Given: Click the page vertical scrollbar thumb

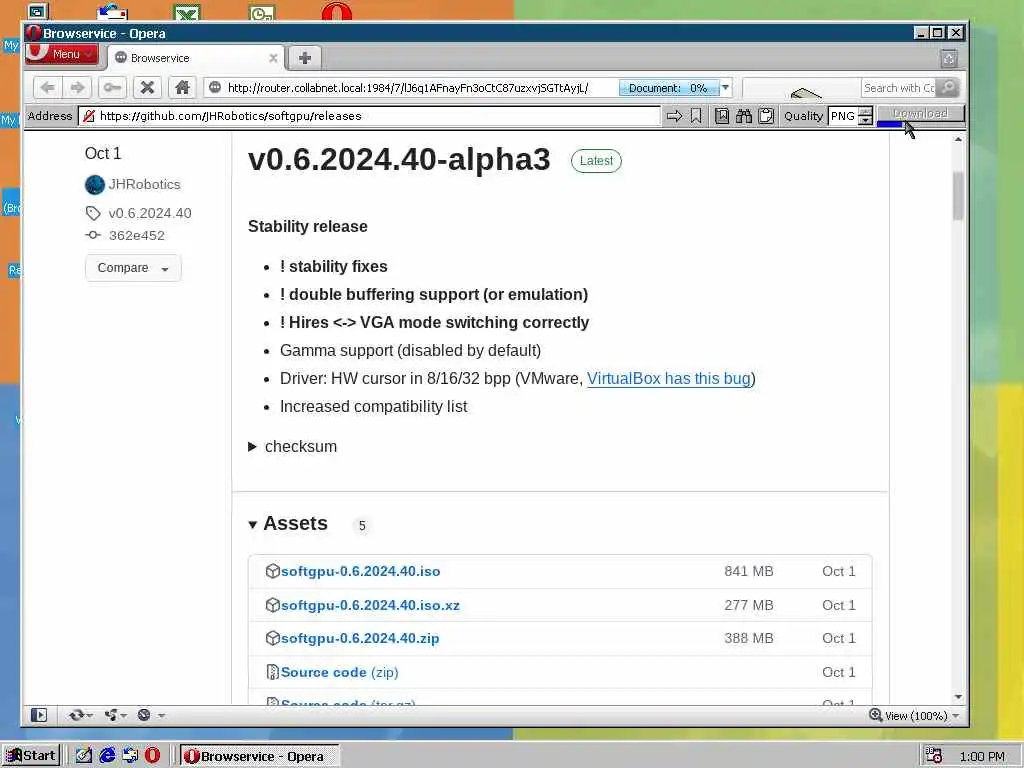Looking at the screenshot, I should (x=958, y=195).
